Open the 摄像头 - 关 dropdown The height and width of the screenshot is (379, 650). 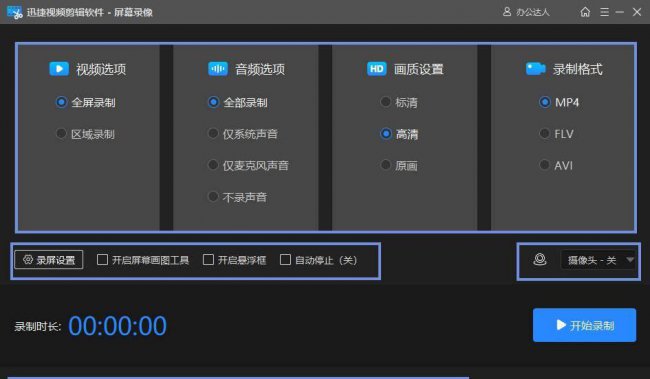click(598, 260)
